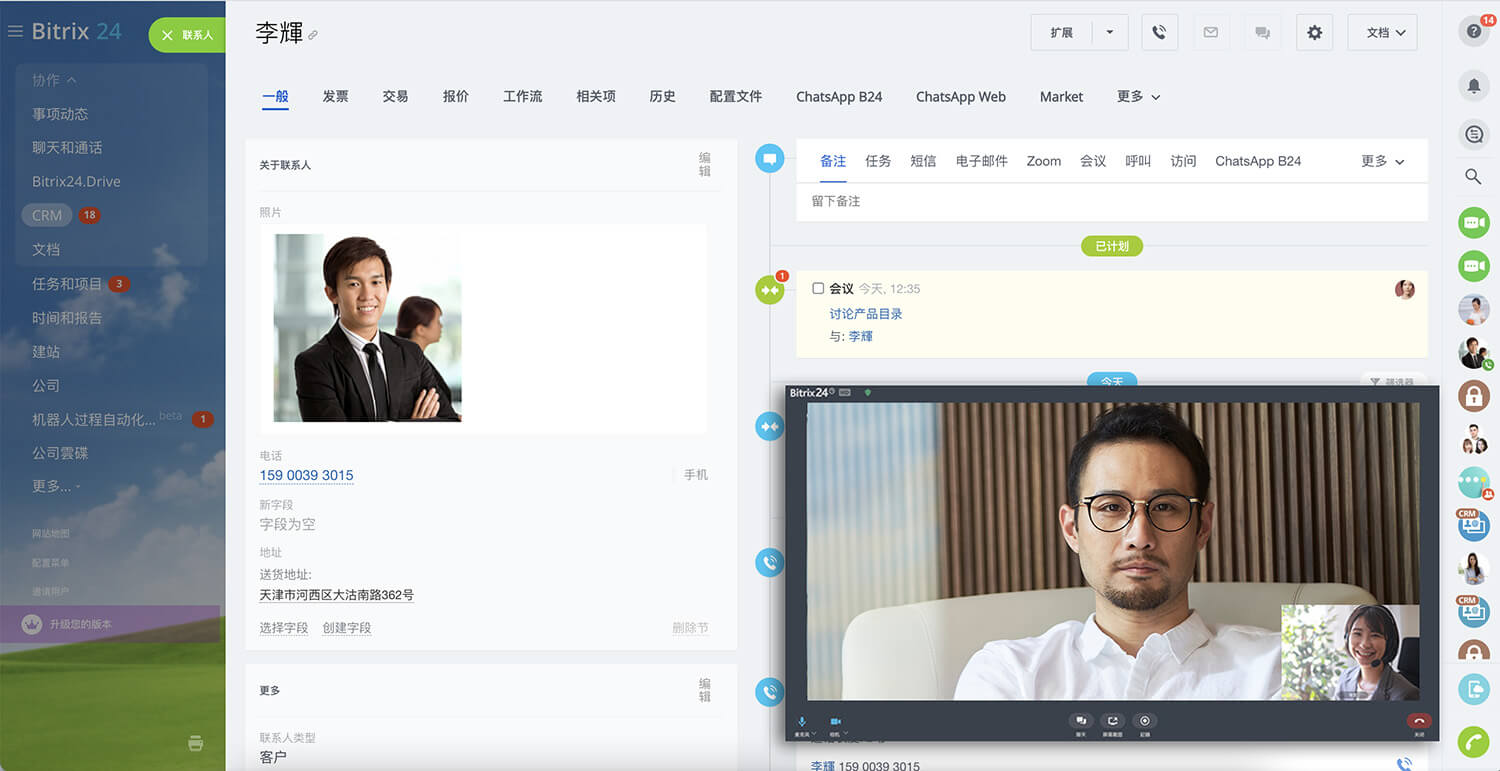Image resolution: width=1500 pixels, height=771 pixels.
Task: Collapse the 协作 sidebar section
Action: pos(54,80)
